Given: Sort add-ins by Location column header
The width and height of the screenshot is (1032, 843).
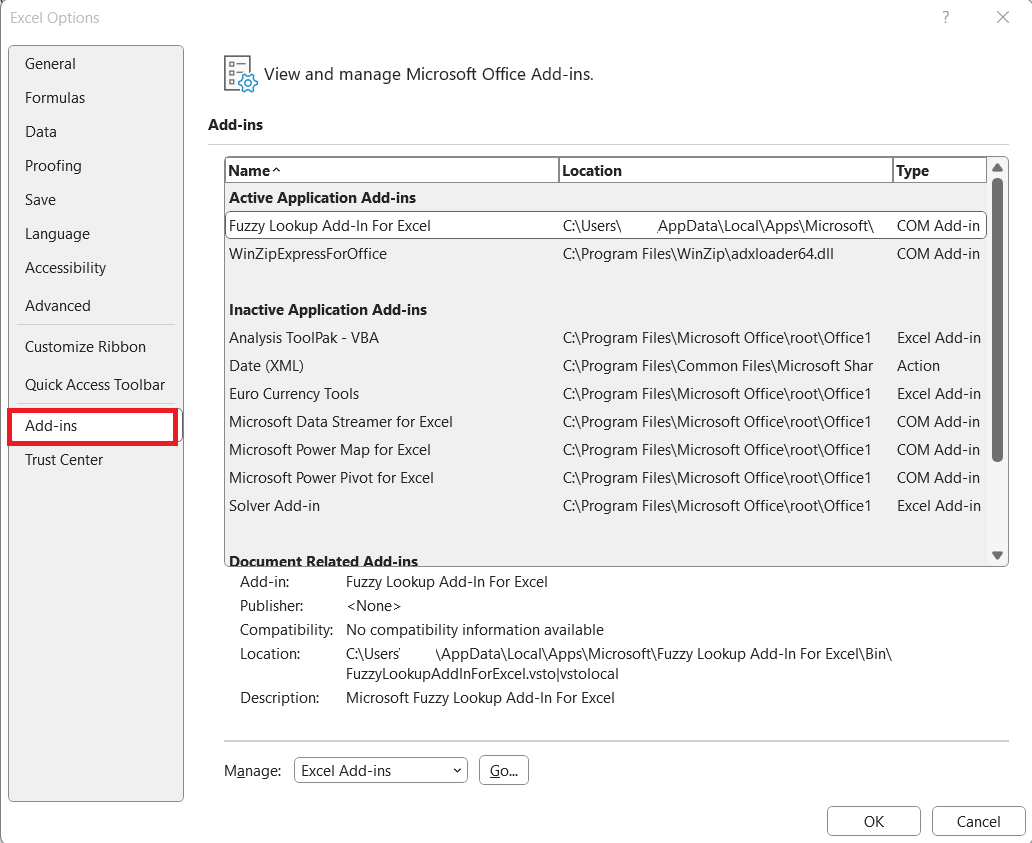Looking at the screenshot, I should click(x=725, y=170).
